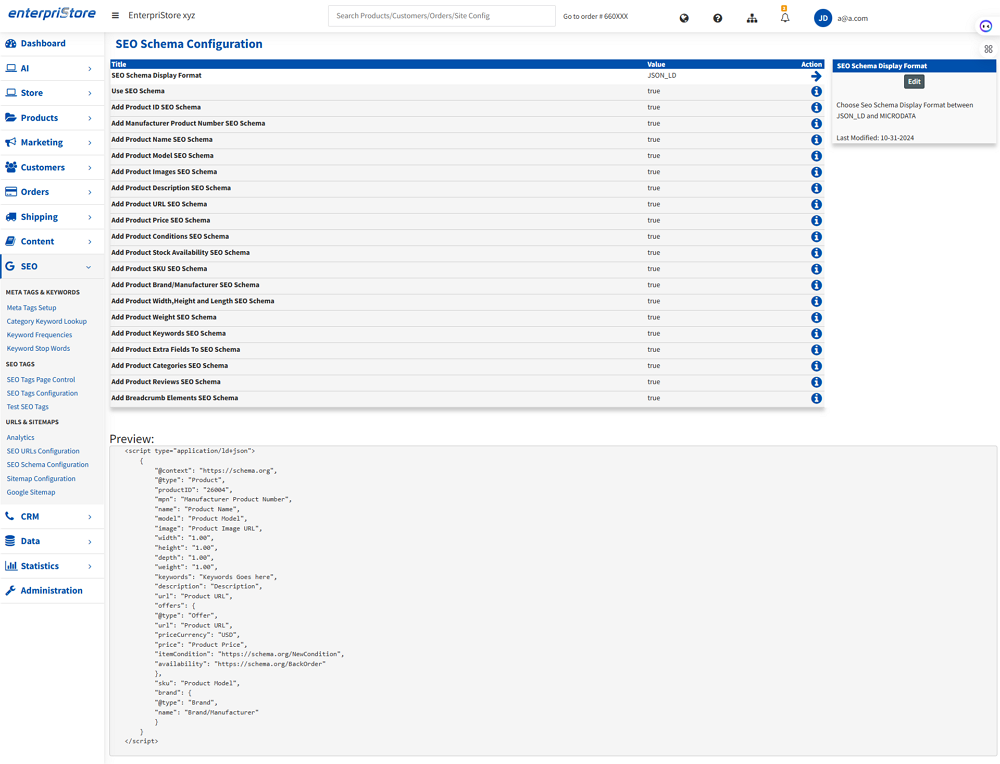1000x764 pixels.
Task: Click the hamburger menu icon beside EnterpriStore xyz
Action: pyautogui.click(x=115, y=16)
